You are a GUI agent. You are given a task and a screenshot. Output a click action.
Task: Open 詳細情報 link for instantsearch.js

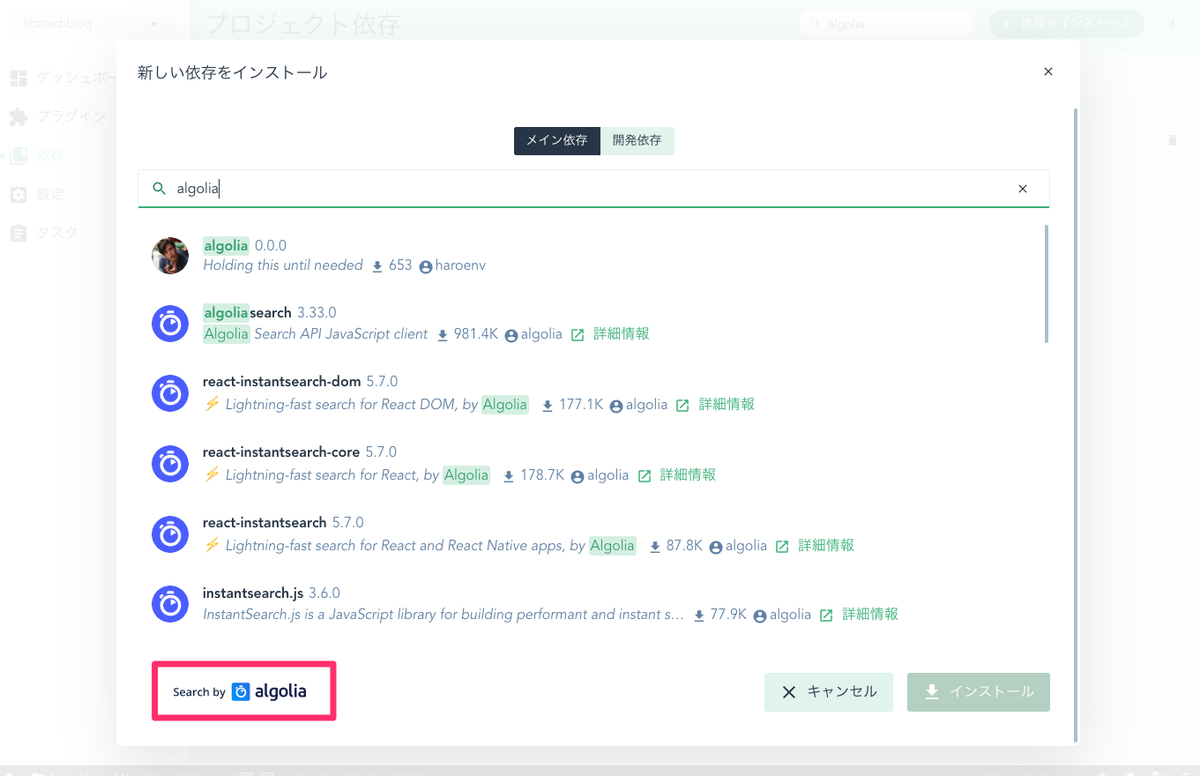click(x=870, y=615)
